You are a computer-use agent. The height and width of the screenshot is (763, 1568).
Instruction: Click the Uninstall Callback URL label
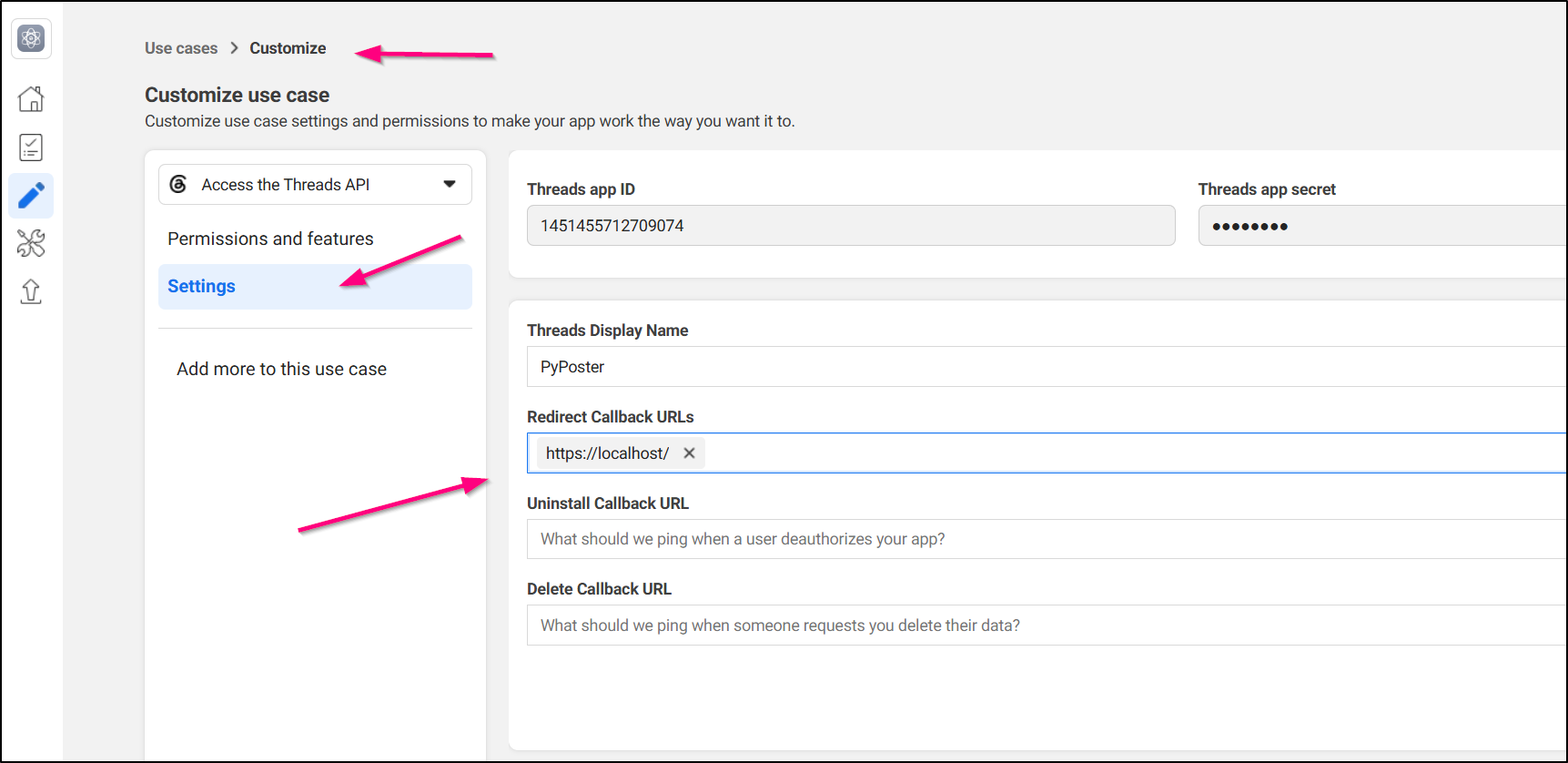pos(608,504)
